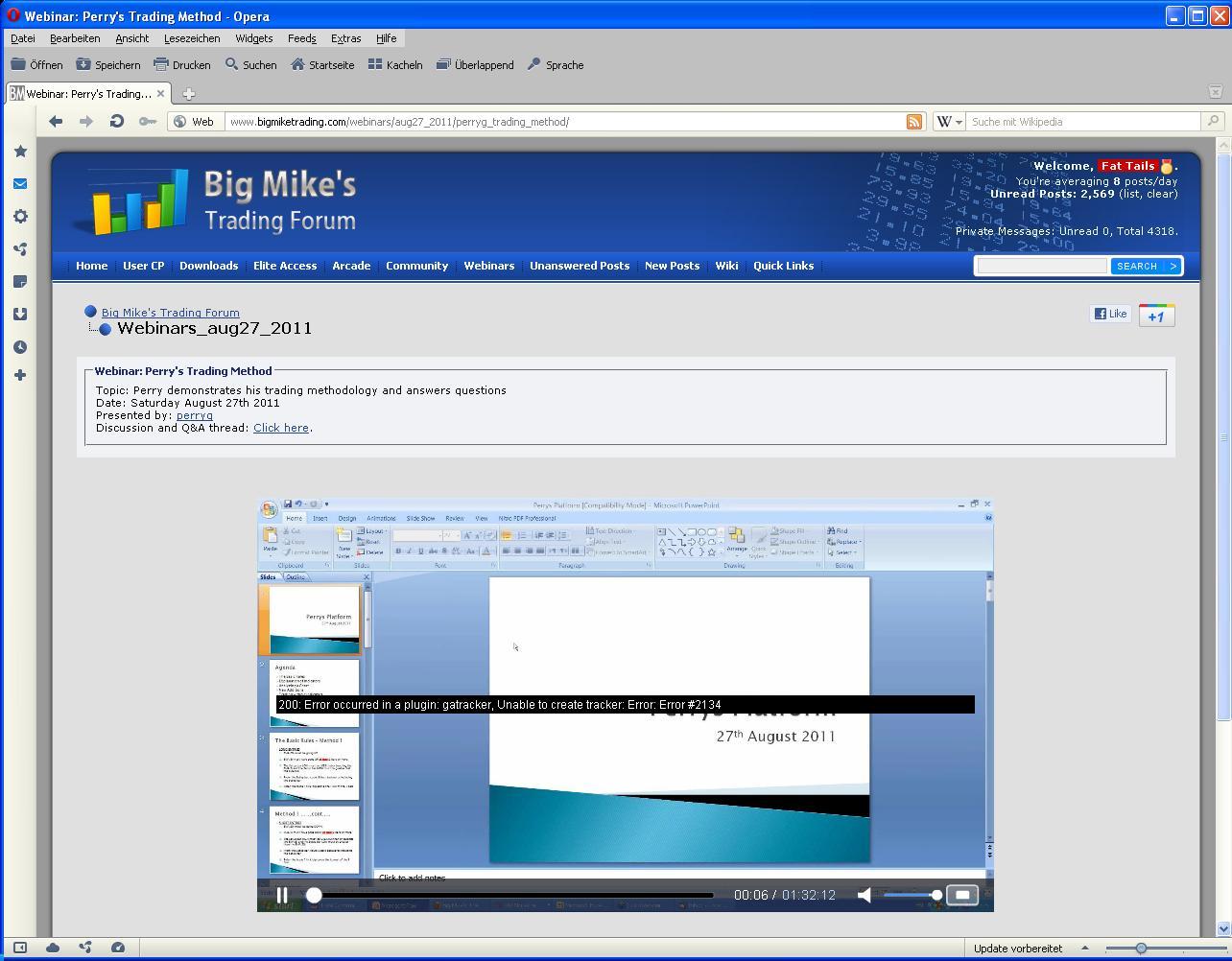The image size is (1232, 961).
Task: Go to Startseite home page
Action: (322, 65)
